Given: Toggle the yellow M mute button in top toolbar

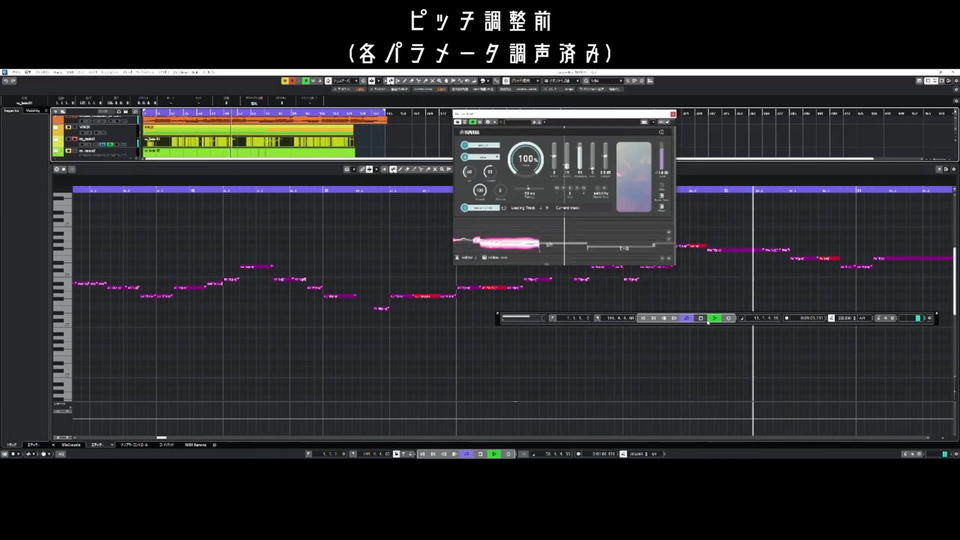Looking at the screenshot, I should (285, 81).
